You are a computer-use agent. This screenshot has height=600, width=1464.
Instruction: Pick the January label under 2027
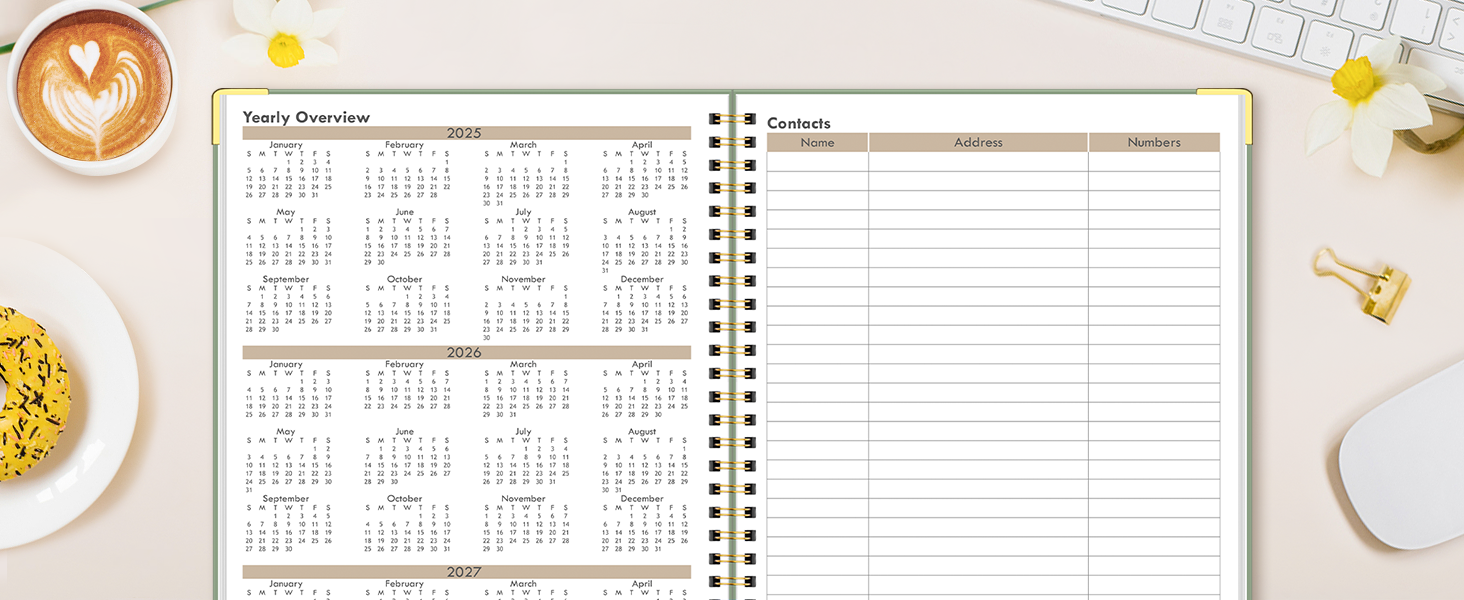(286, 584)
